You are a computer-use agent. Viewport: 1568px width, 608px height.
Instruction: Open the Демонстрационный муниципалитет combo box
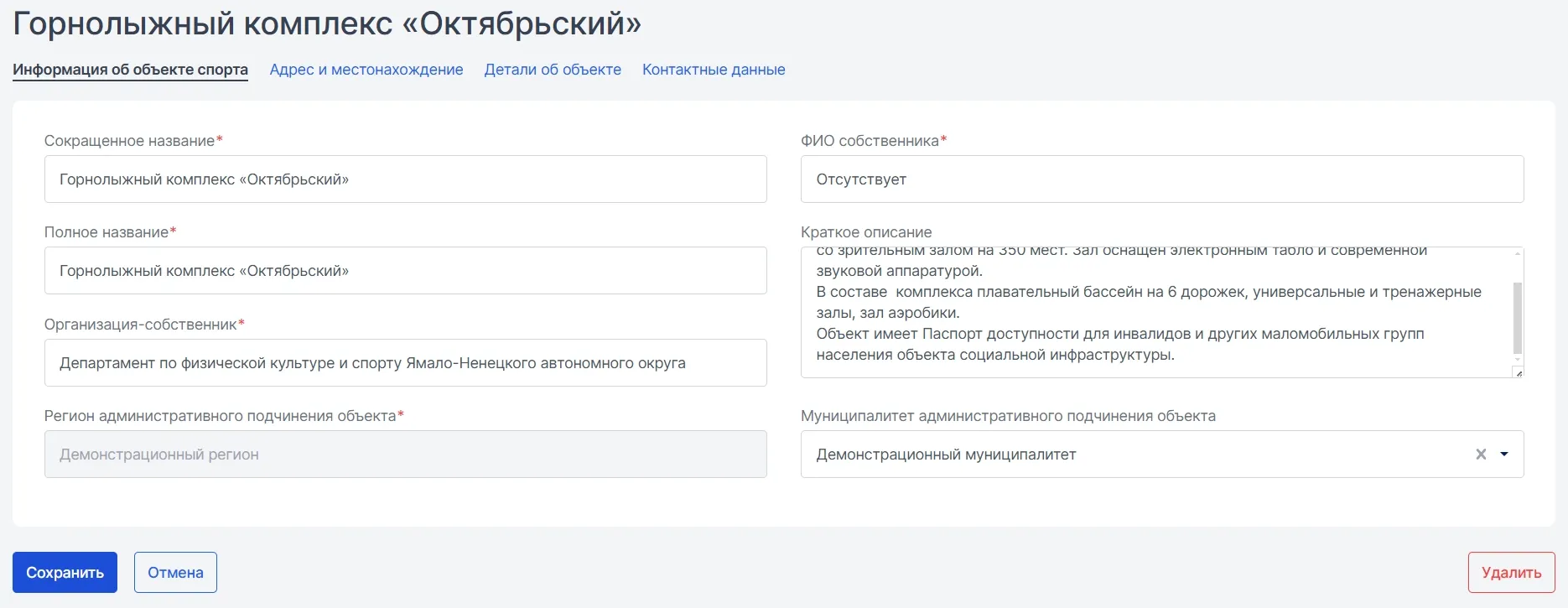tap(1162, 454)
